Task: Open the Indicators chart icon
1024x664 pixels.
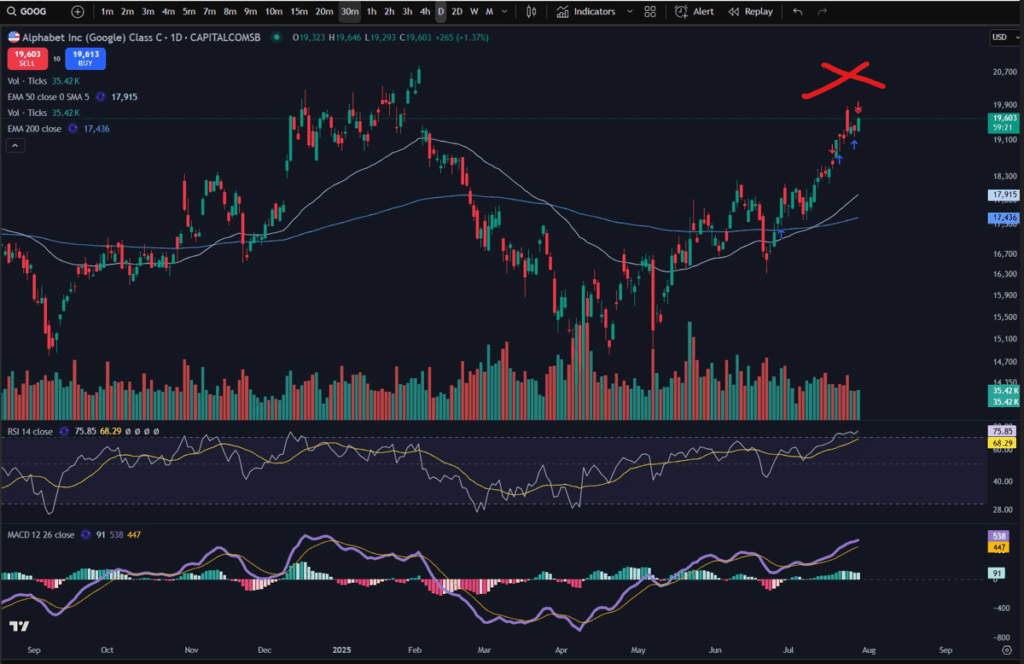Action: 562,12
